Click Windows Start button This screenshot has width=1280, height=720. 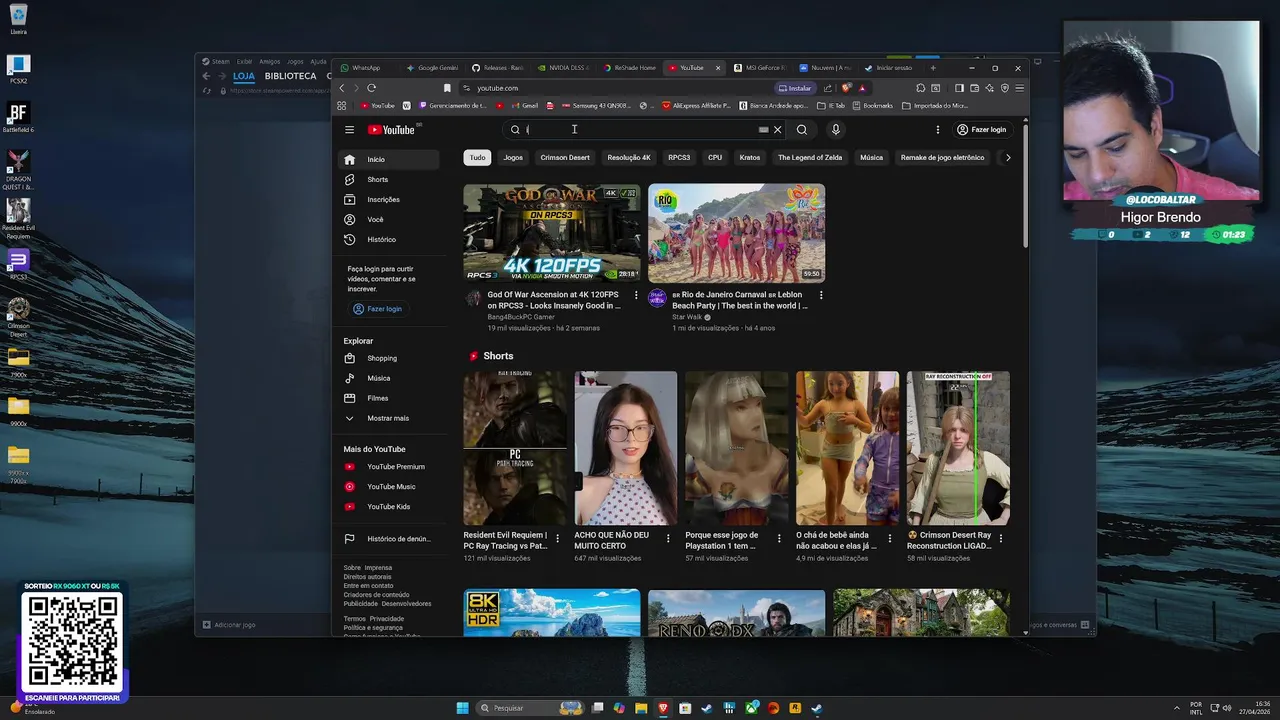462,708
